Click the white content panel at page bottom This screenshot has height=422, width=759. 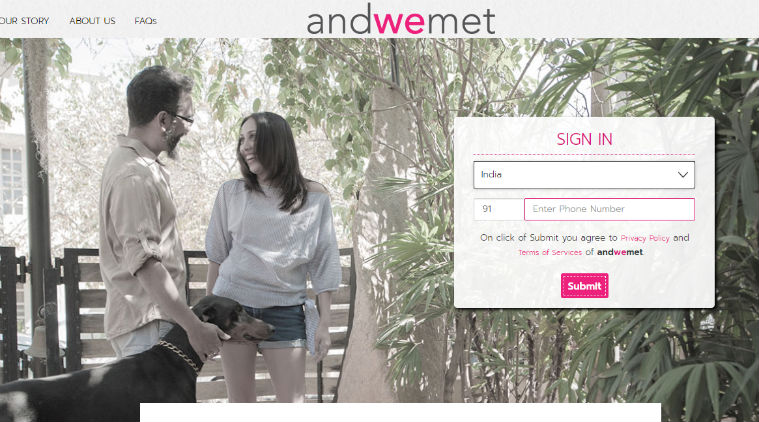[400, 412]
